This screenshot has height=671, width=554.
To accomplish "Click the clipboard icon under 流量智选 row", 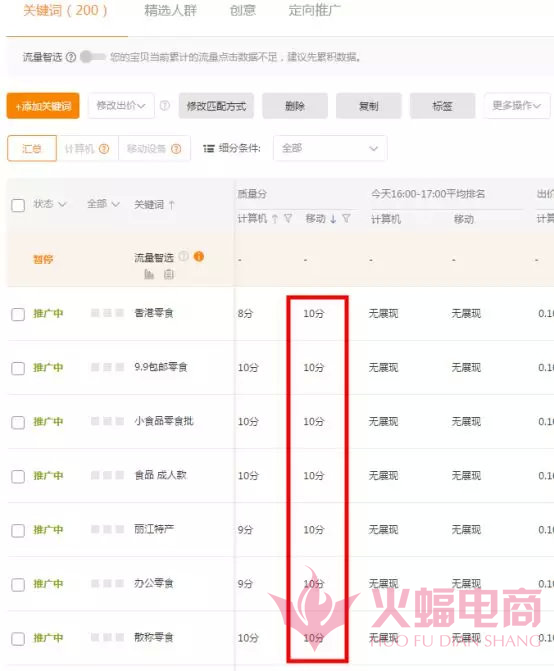I will [169, 274].
